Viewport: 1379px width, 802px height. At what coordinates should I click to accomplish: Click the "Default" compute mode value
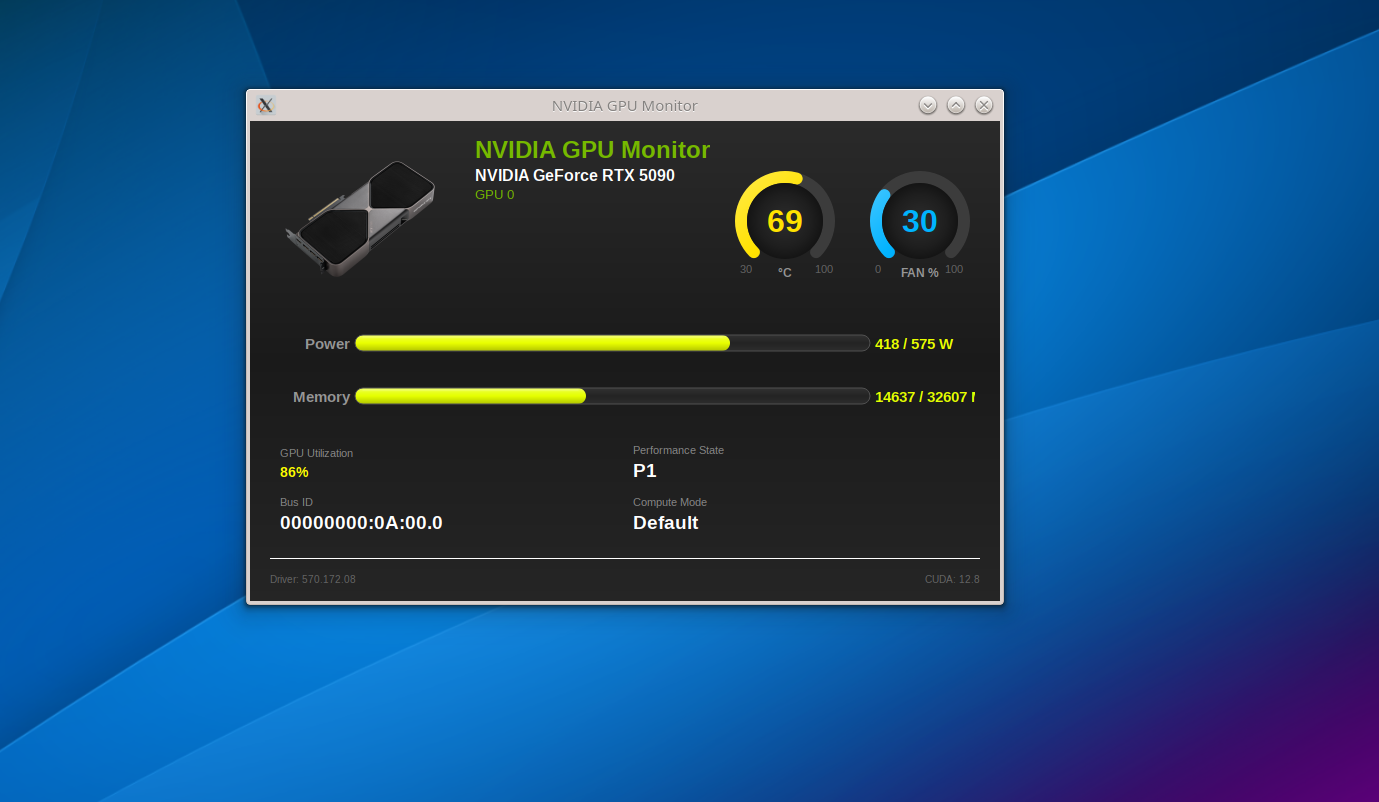click(x=666, y=523)
